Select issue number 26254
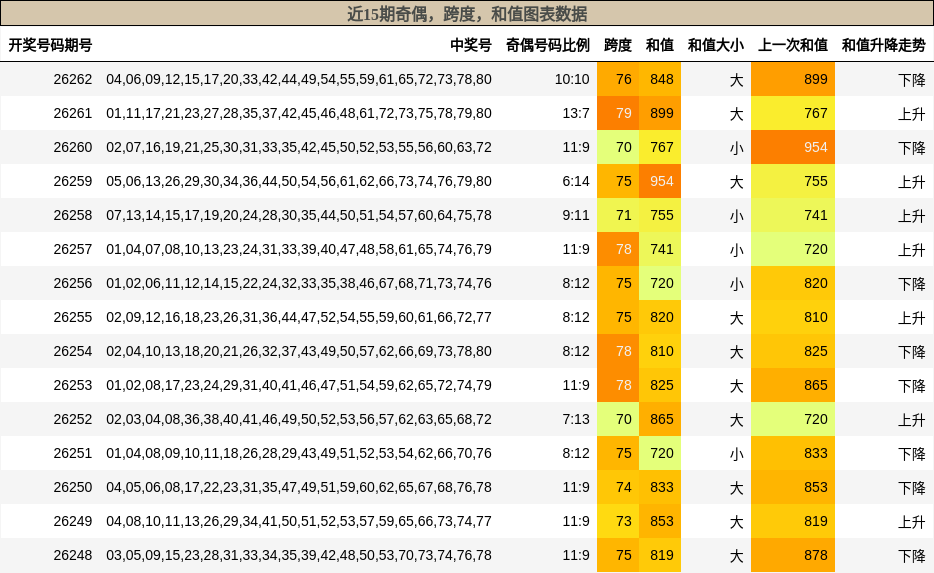The width and height of the screenshot is (934, 573). [x=73, y=351]
